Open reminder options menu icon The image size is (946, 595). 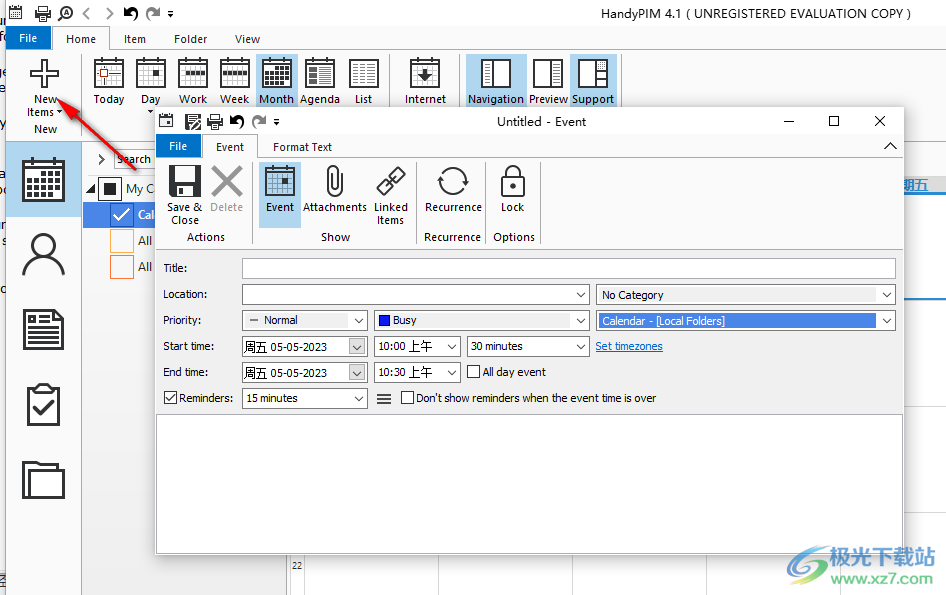[x=384, y=398]
